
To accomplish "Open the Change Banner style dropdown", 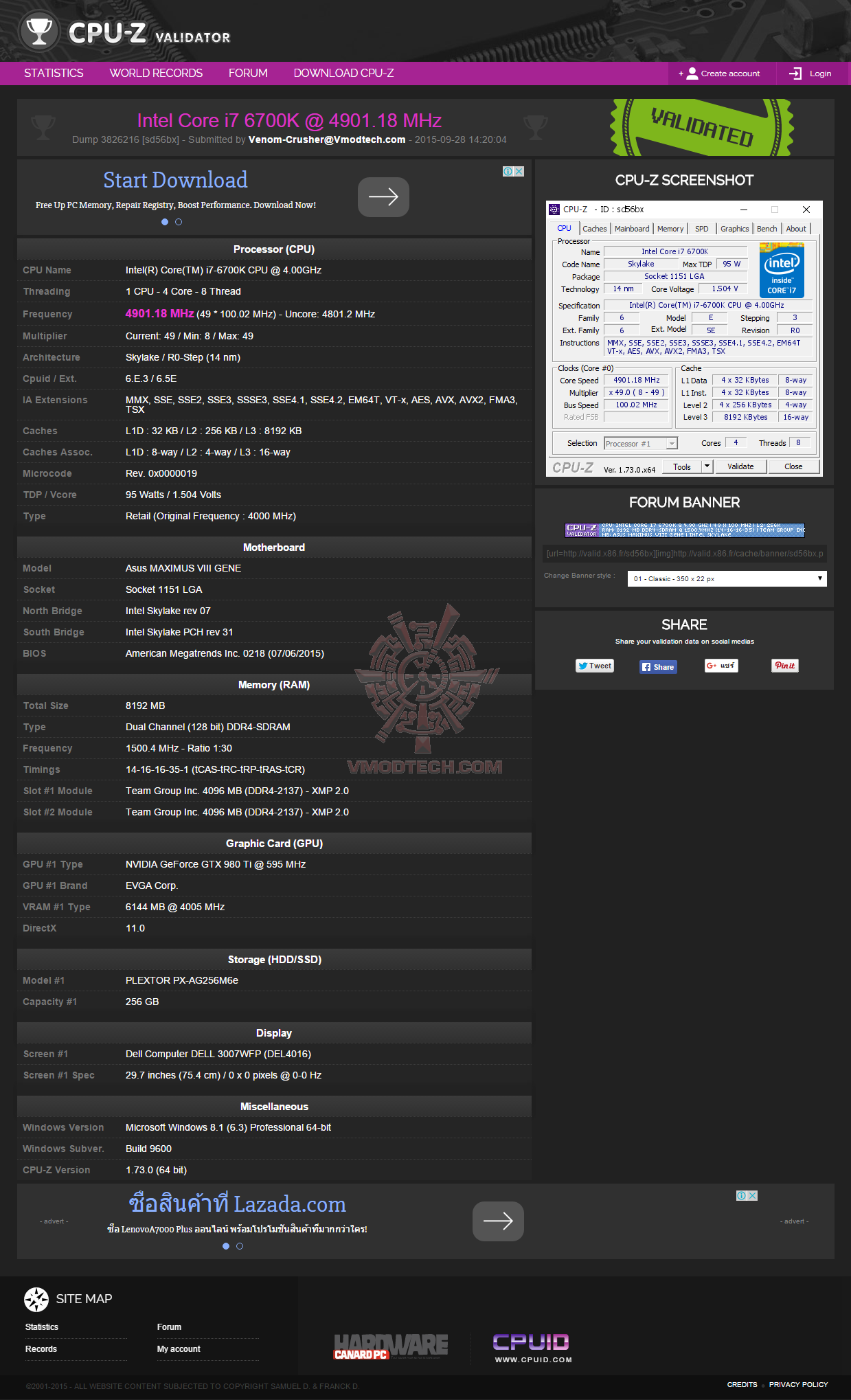I will coord(727,578).
